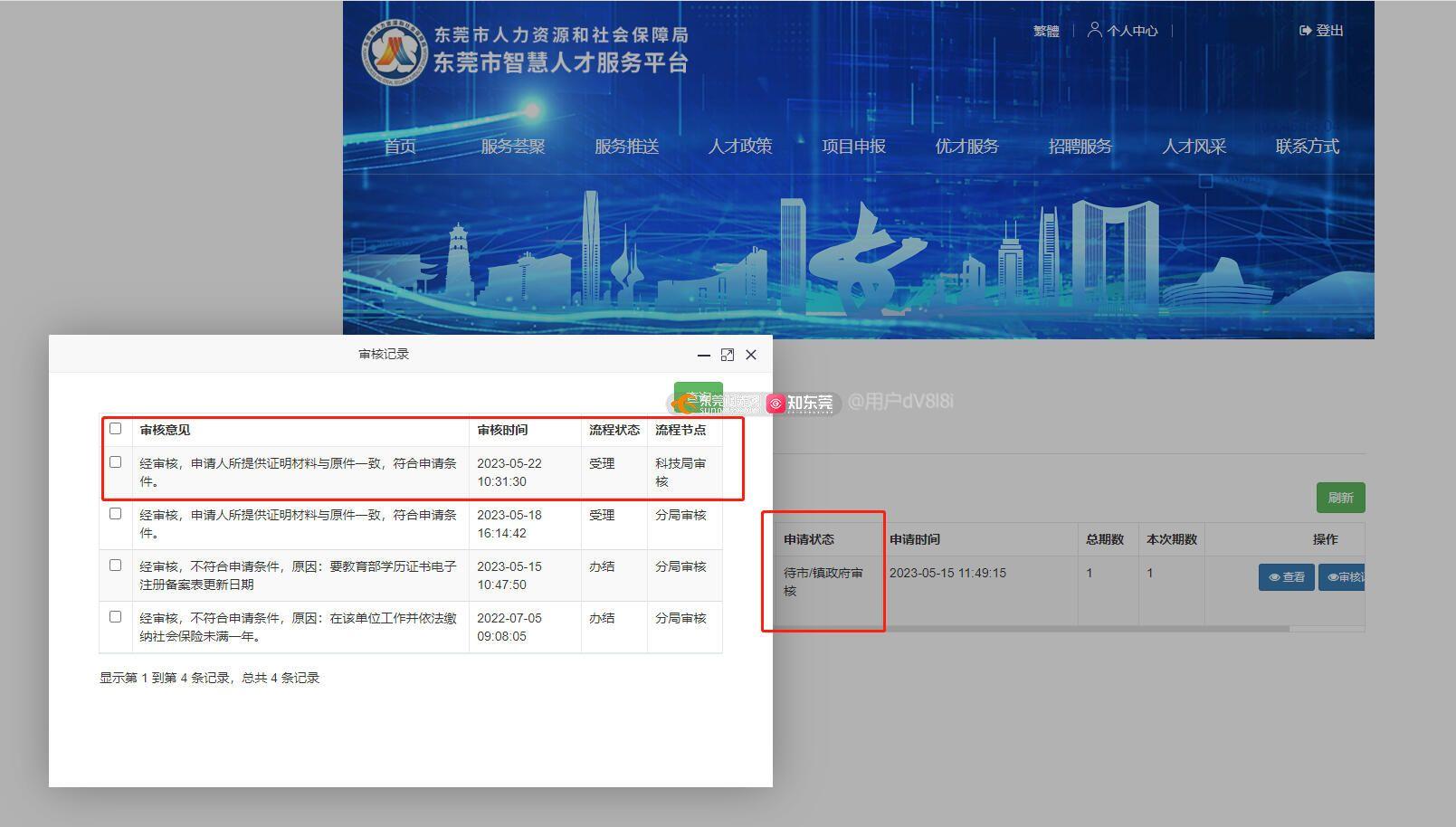The image size is (1456, 827).
Task: Open 个人中心 user link
Action: click(1122, 31)
